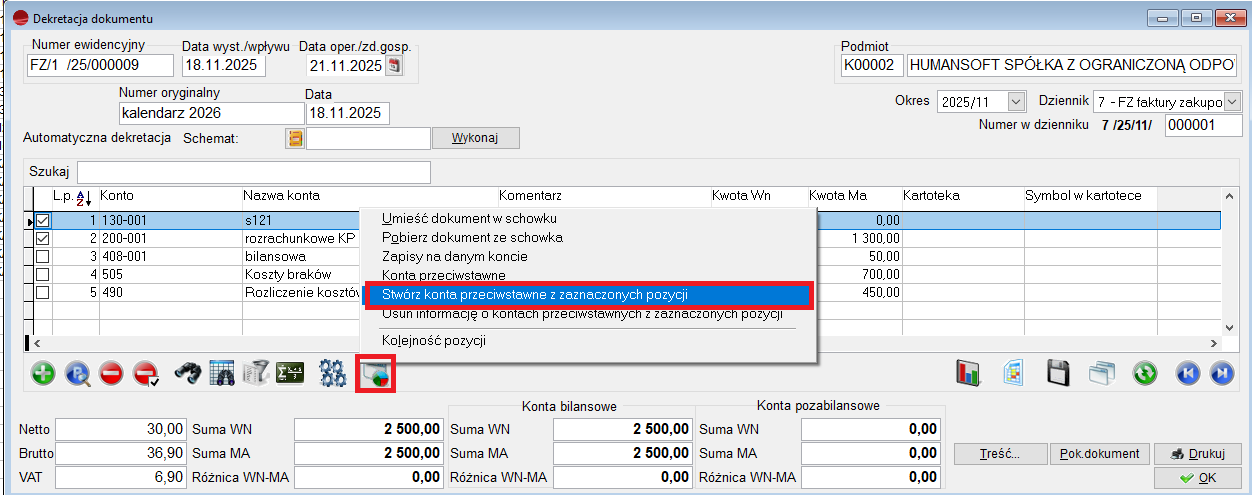The height and width of the screenshot is (495, 1252).
Task: Check the box for row 4 account 505
Action: 42,274
